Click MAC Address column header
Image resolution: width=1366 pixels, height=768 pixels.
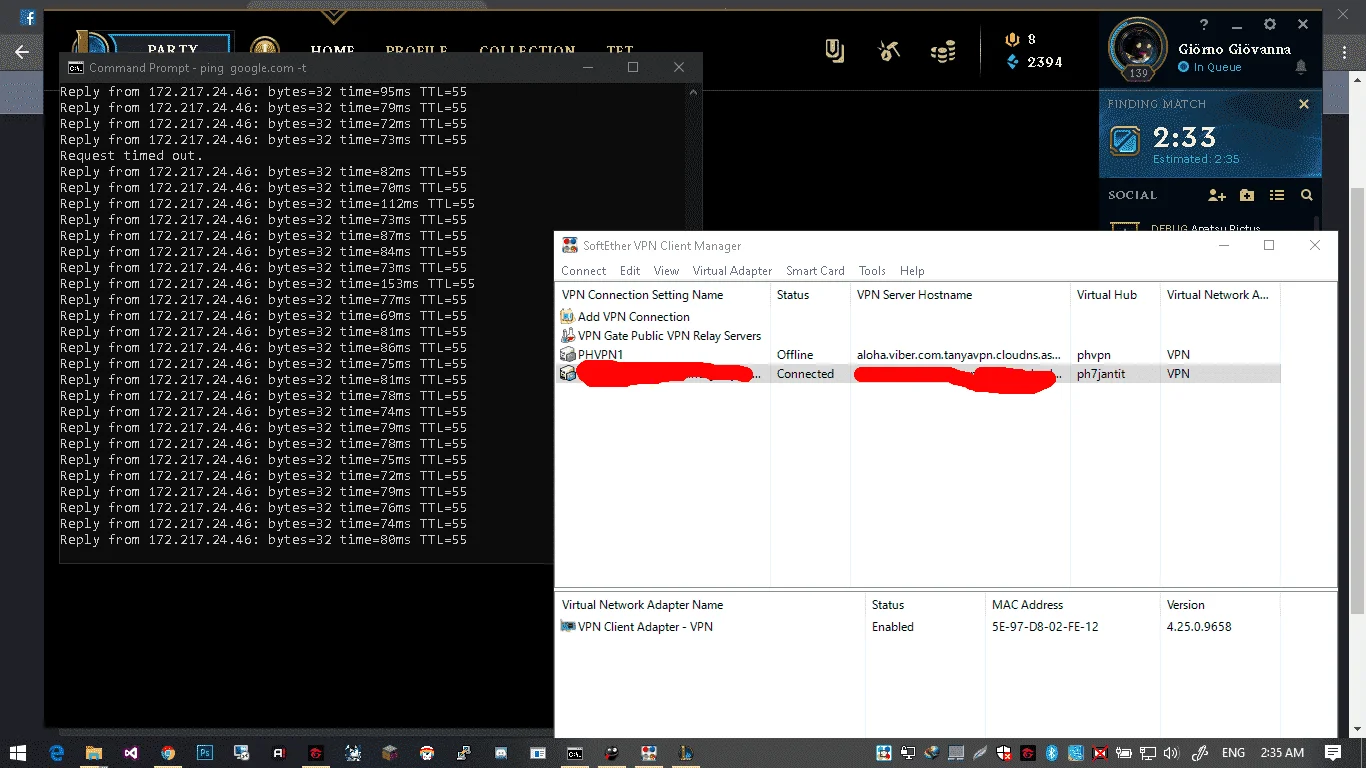1073,605
